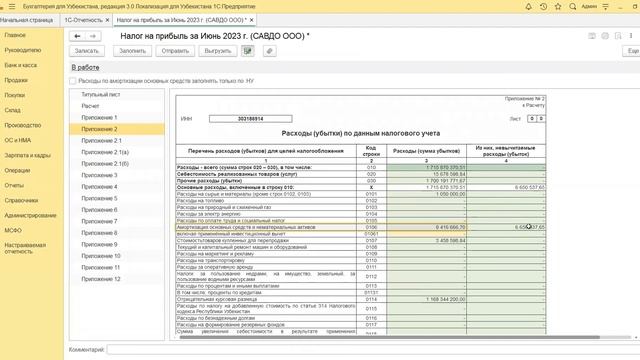Open Администрирование section in sidebar
640x360 pixels.
click(30, 216)
